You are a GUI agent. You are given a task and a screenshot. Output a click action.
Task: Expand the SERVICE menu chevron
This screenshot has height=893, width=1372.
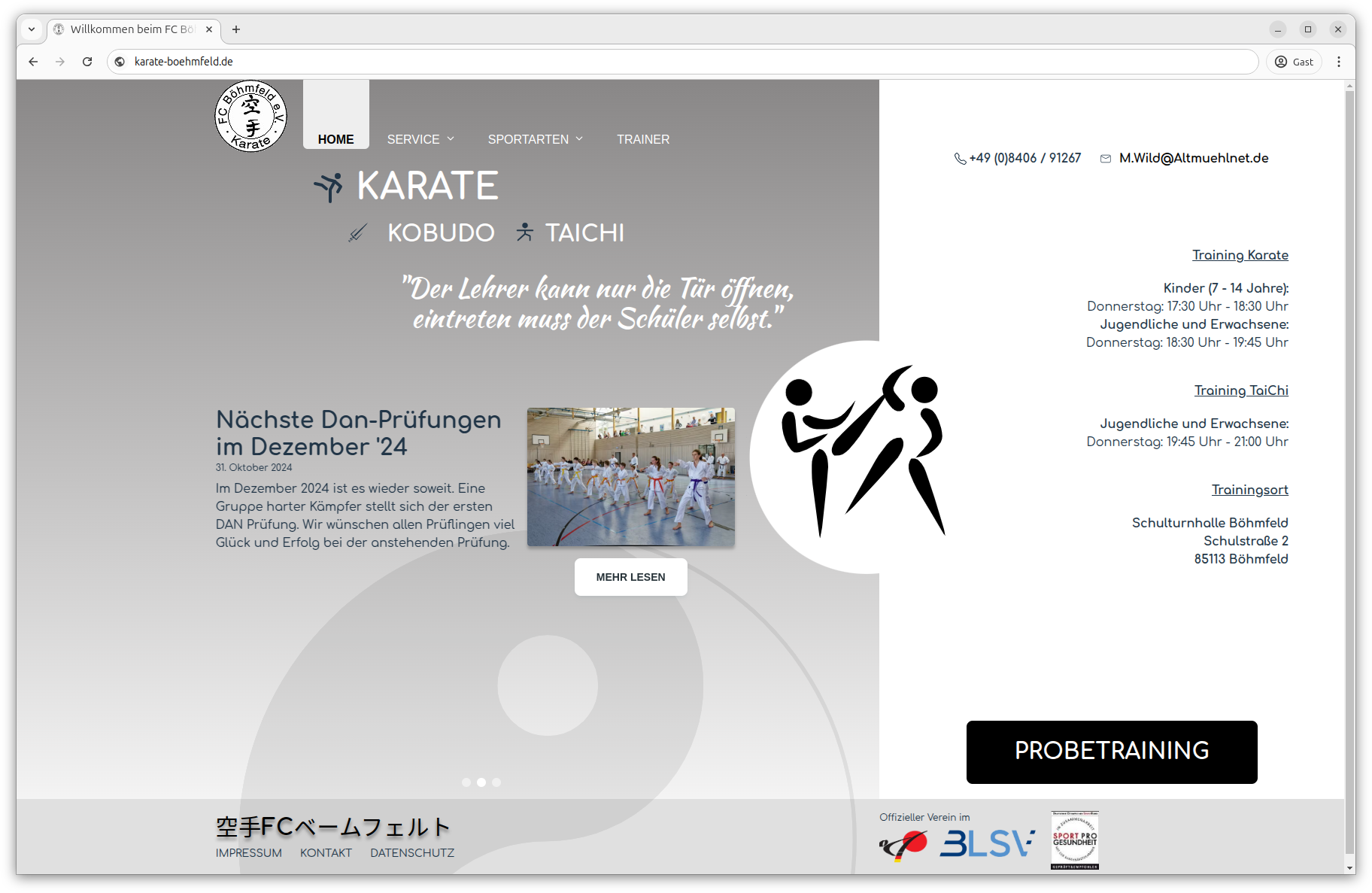coord(451,139)
